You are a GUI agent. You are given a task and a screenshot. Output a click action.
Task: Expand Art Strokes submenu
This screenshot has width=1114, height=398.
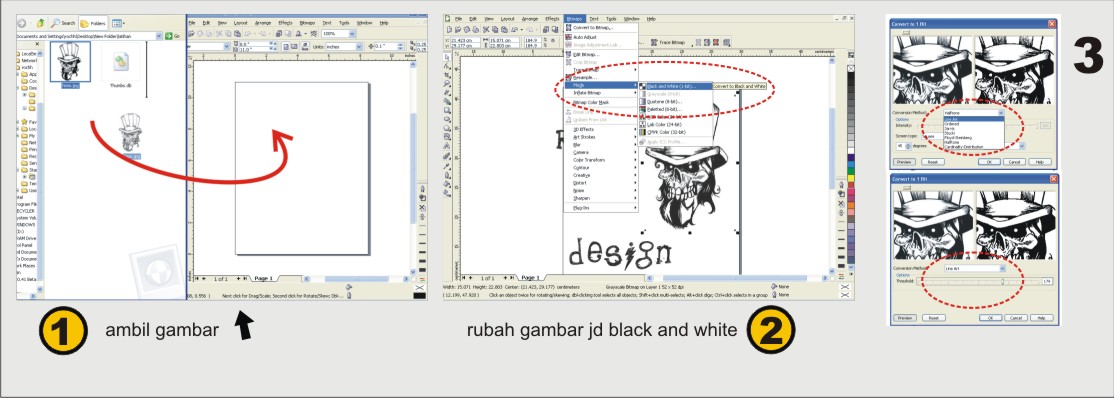click(x=601, y=137)
